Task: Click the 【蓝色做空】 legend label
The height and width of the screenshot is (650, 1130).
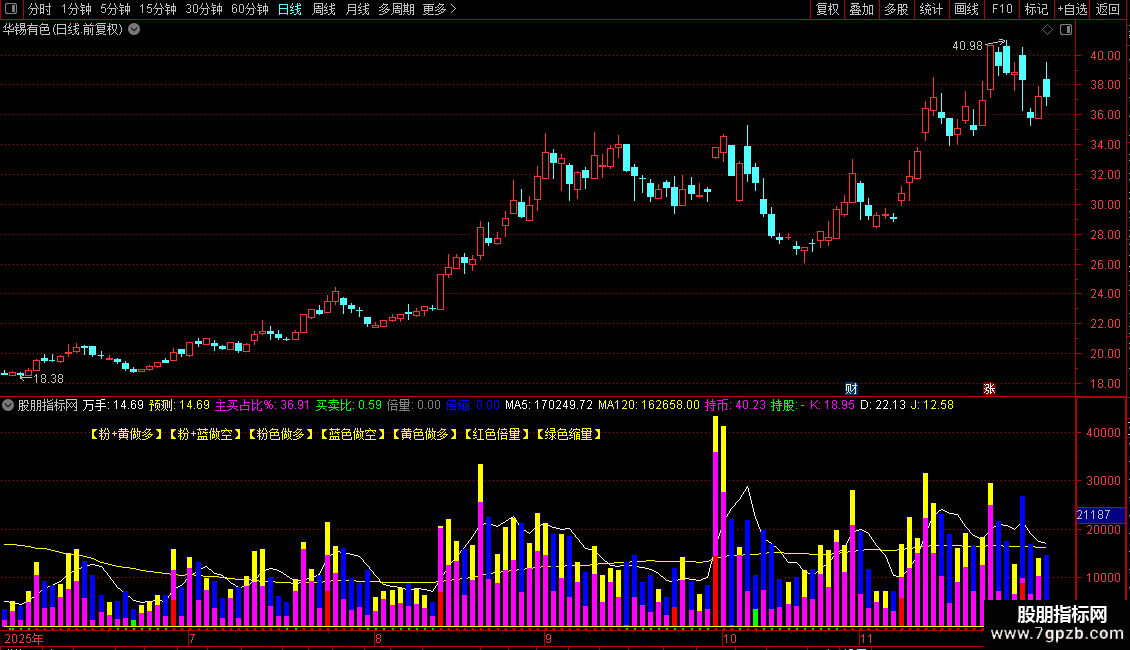Action: click(352, 434)
